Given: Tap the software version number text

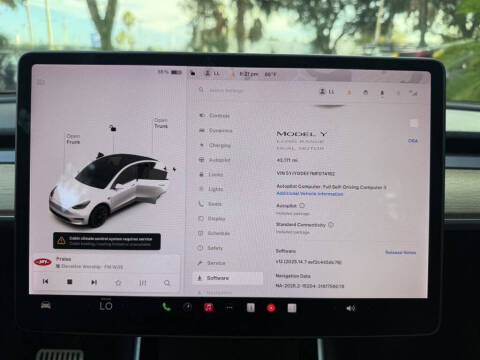Looking at the screenshot, I should pyautogui.click(x=309, y=262).
